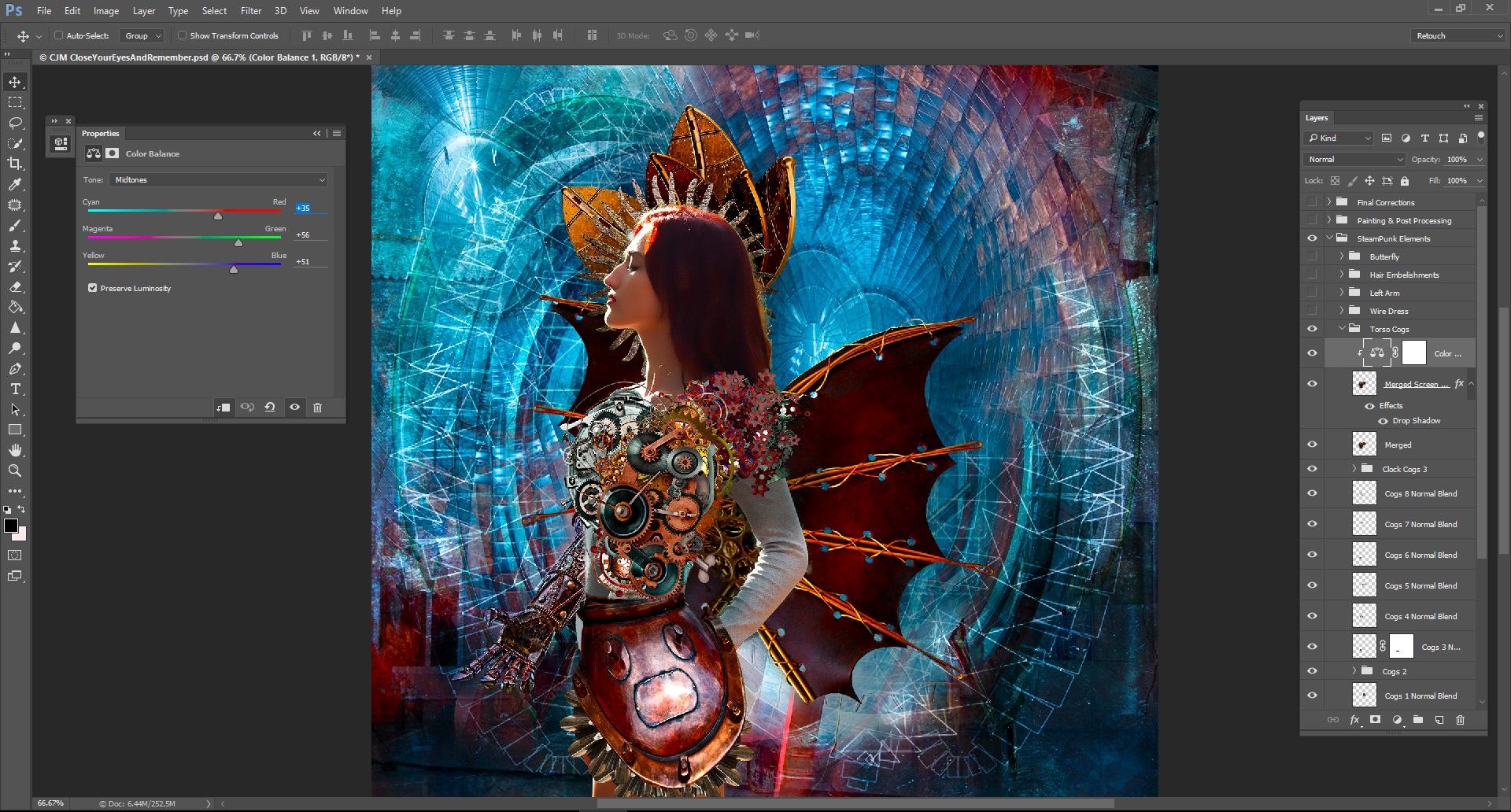Image resolution: width=1511 pixels, height=812 pixels.
Task: Activate the Hand tool
Action: click(x=15, y=450)
